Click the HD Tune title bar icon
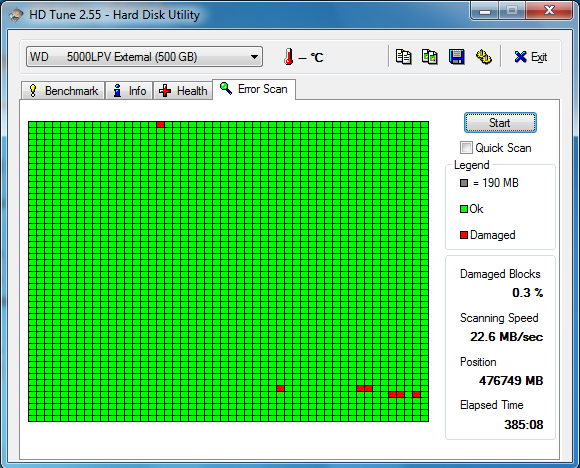The image size is (580, 468). (16, 15)
